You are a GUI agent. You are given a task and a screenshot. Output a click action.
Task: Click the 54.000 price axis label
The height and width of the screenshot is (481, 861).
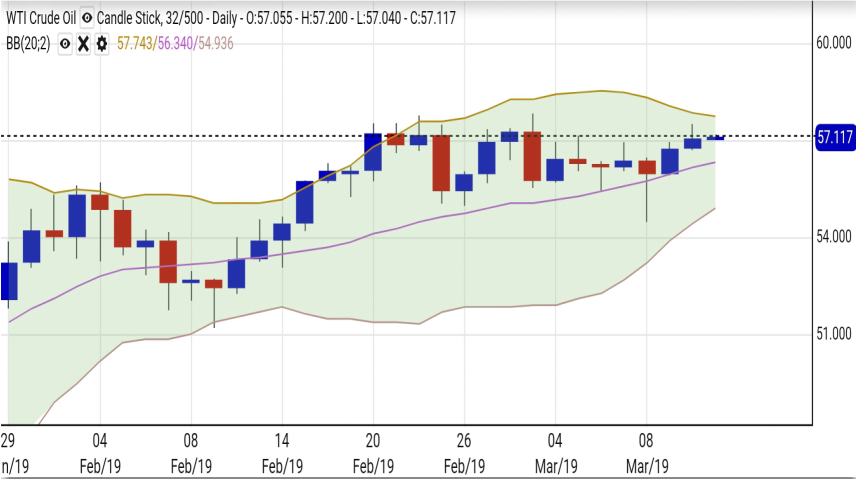(x=833, y=237)
